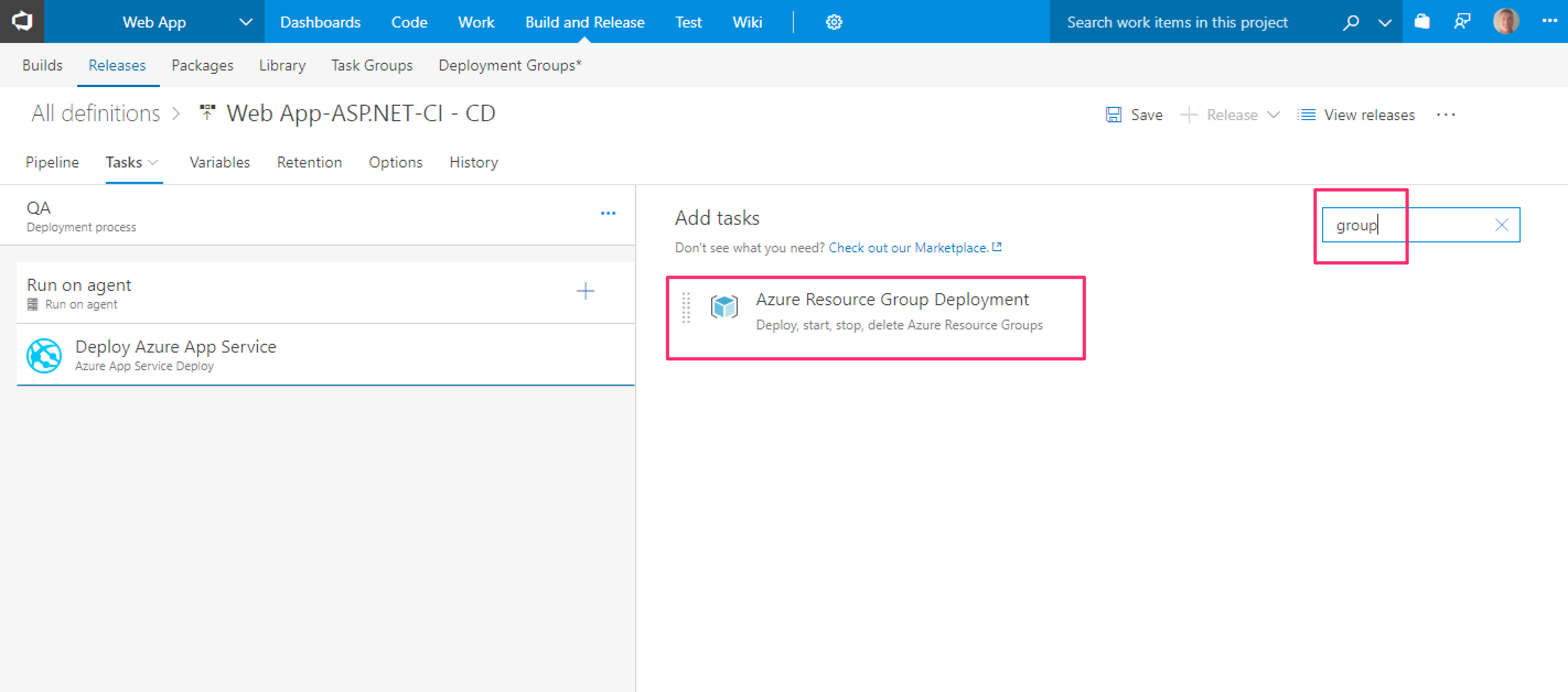Click the feedback person icon in header
The width and height of the screenshot is (1568, 692).
[1462, 22]
